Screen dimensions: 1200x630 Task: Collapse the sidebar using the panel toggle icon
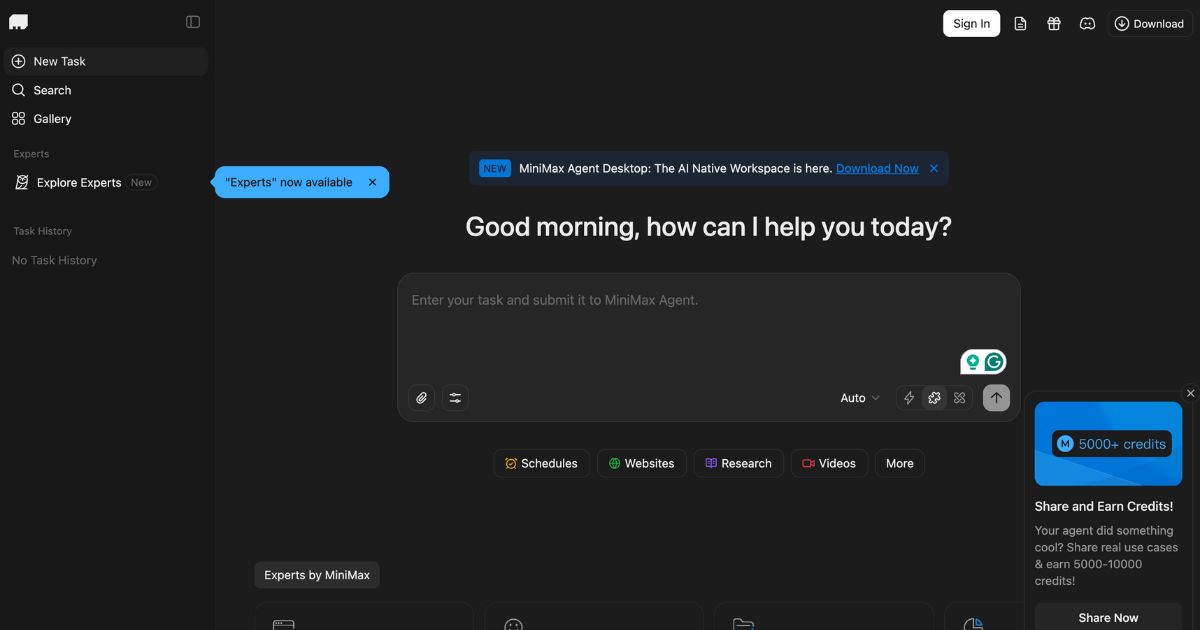tap(193, 22)
